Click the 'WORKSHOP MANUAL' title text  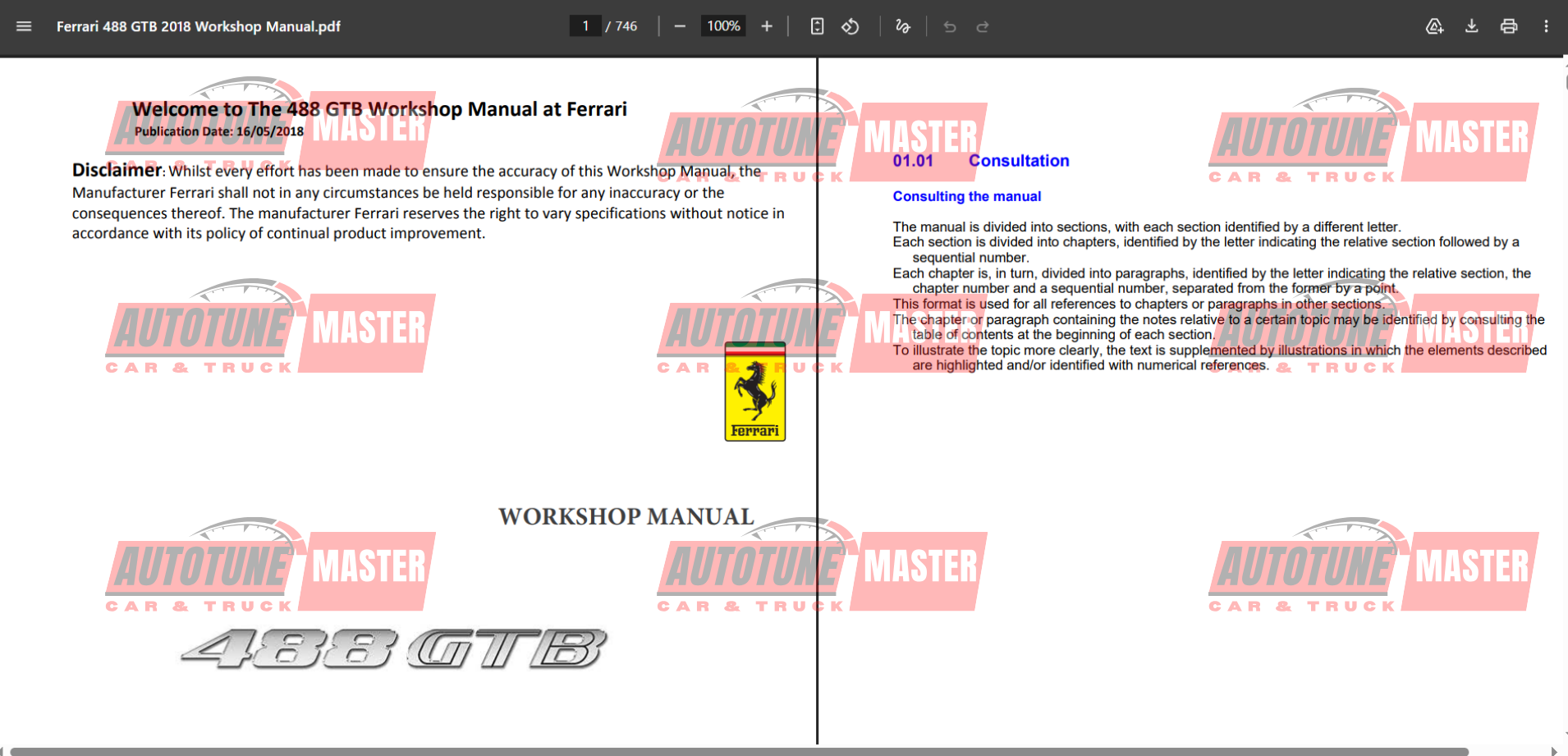pos(626,516)
